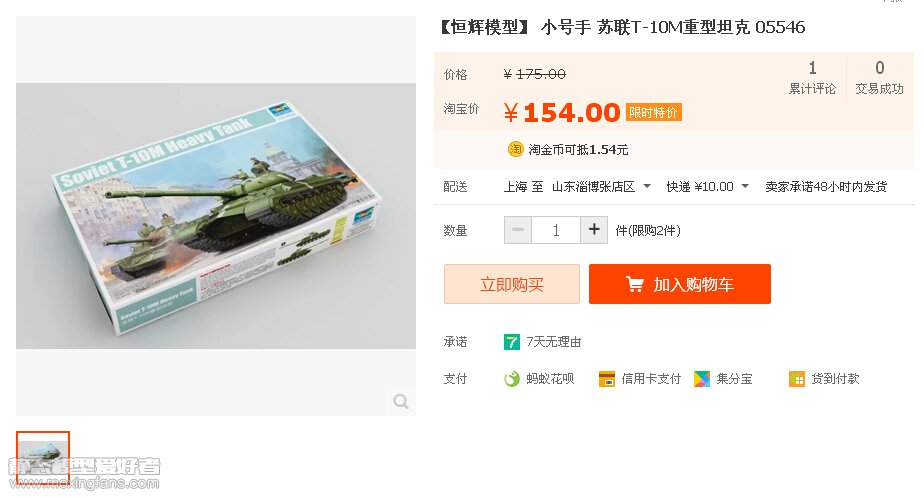Click the 加入购物车 add to cart button

point(679,284)
